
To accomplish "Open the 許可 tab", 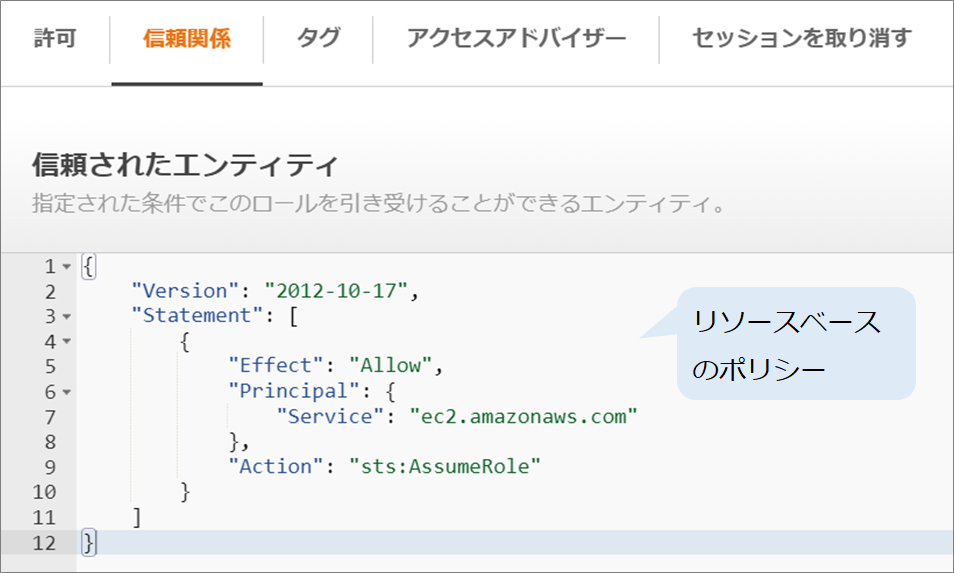I will [55, 39].
